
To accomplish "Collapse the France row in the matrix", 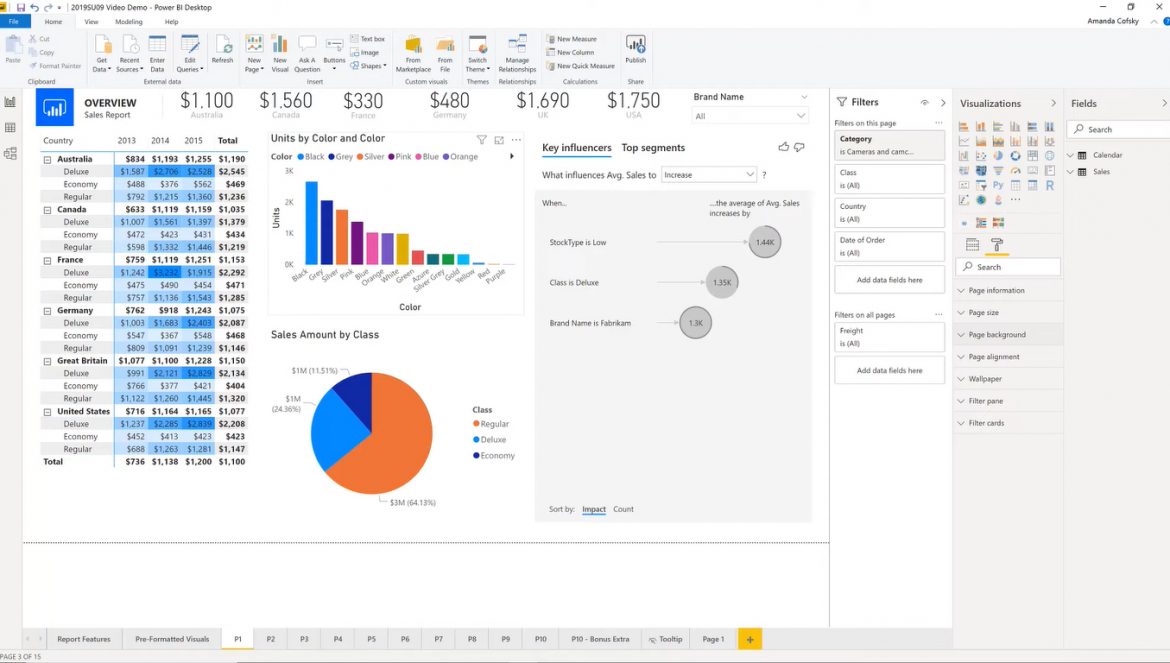I will [x=47, y=260].
